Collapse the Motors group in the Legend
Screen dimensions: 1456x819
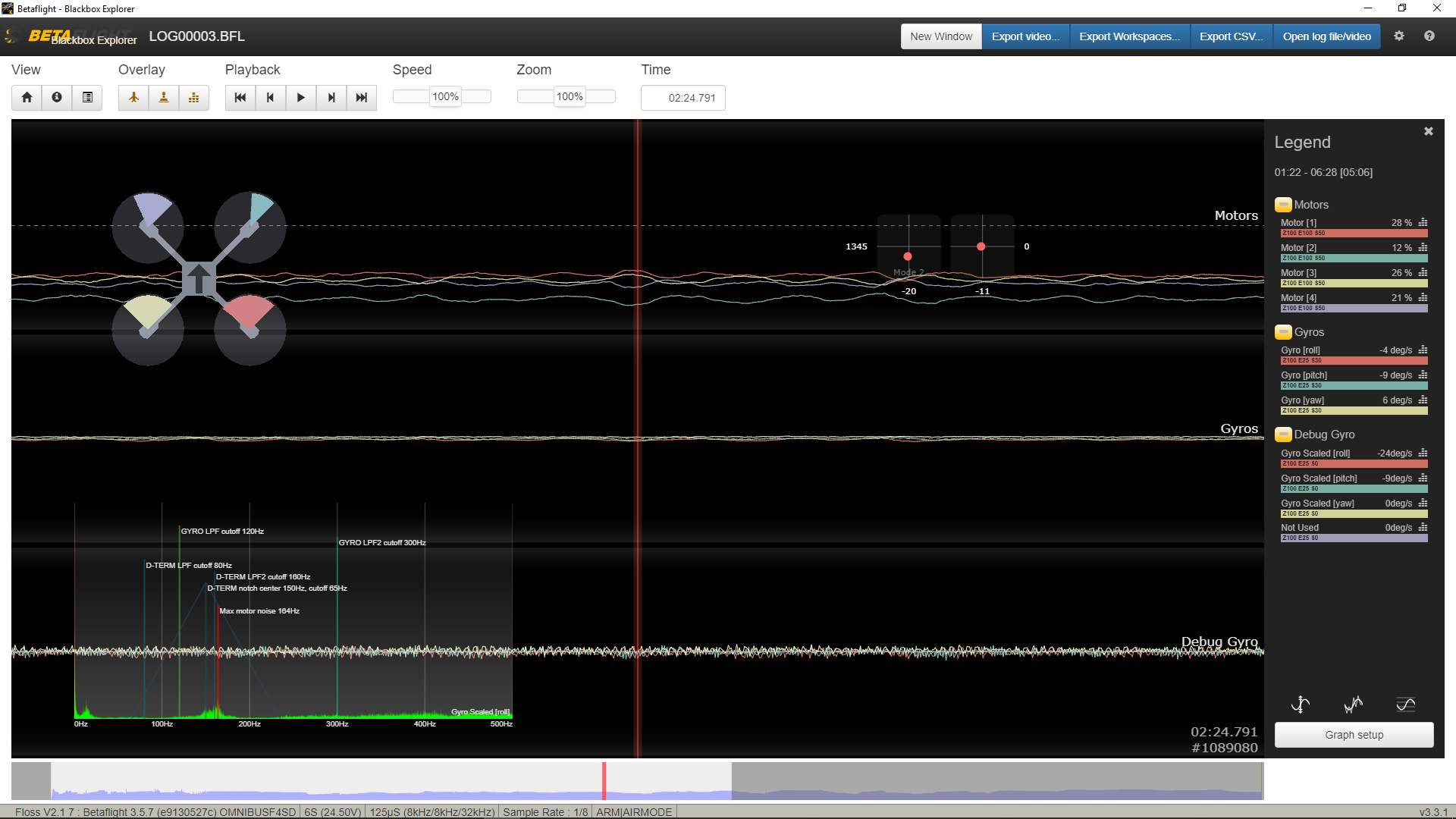pos(1283,205)
